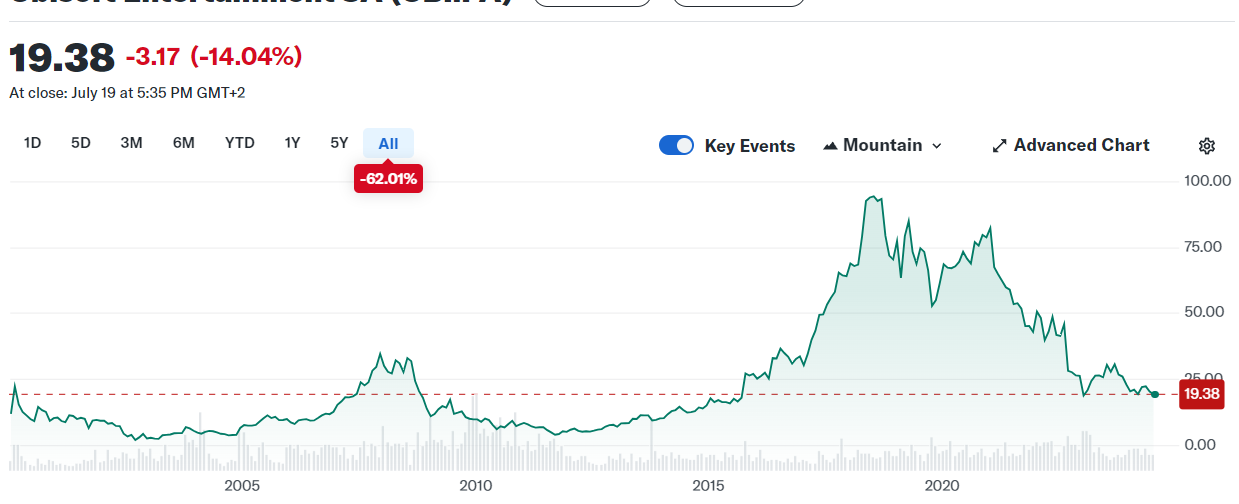Click the Key Events label text
The height and width of the screenshot is (504, 1239).
tap(750, 146)
